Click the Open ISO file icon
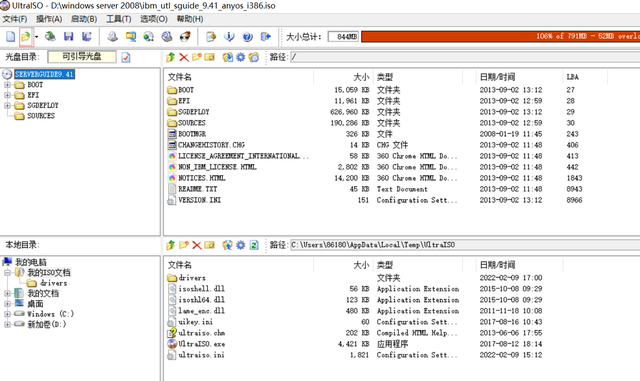This screenshot has height=381, width=640. [x=26, y=37]
